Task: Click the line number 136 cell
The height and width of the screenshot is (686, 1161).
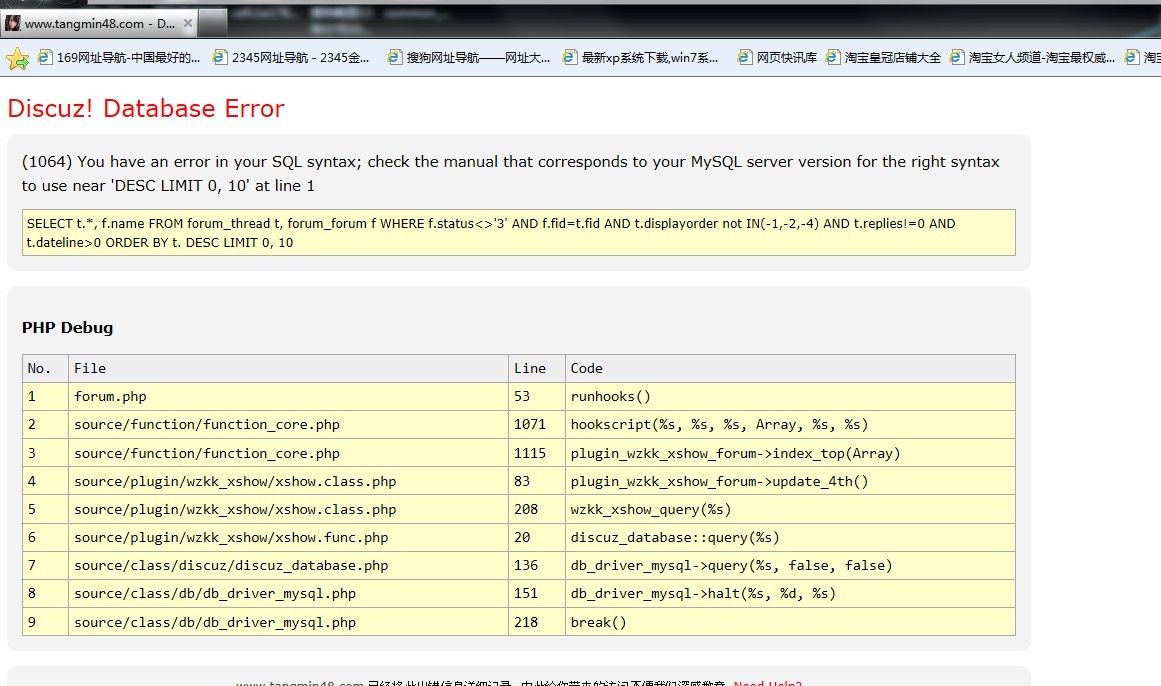Action: tap(537, 566)
